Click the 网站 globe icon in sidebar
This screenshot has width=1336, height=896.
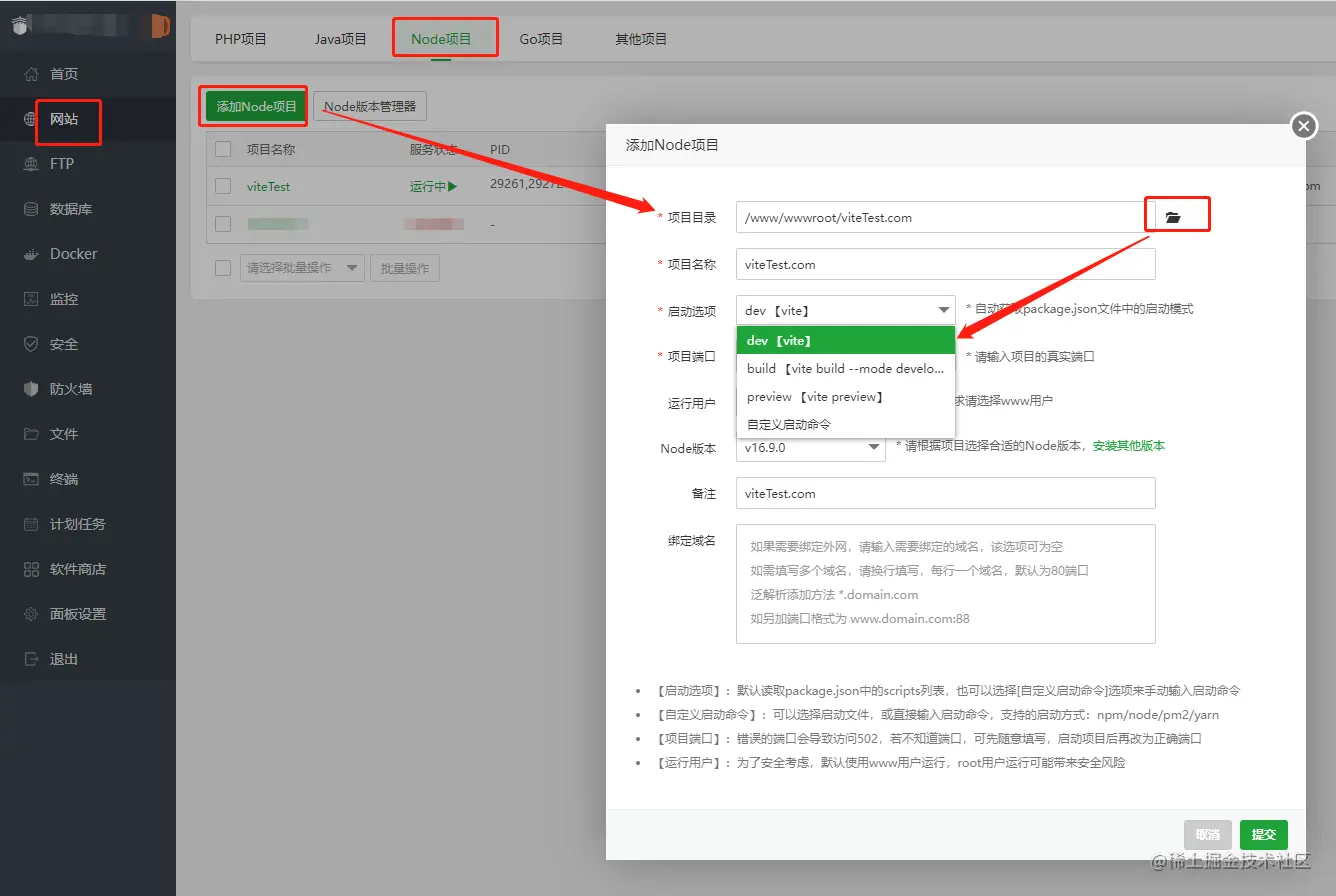click(31, 119)
